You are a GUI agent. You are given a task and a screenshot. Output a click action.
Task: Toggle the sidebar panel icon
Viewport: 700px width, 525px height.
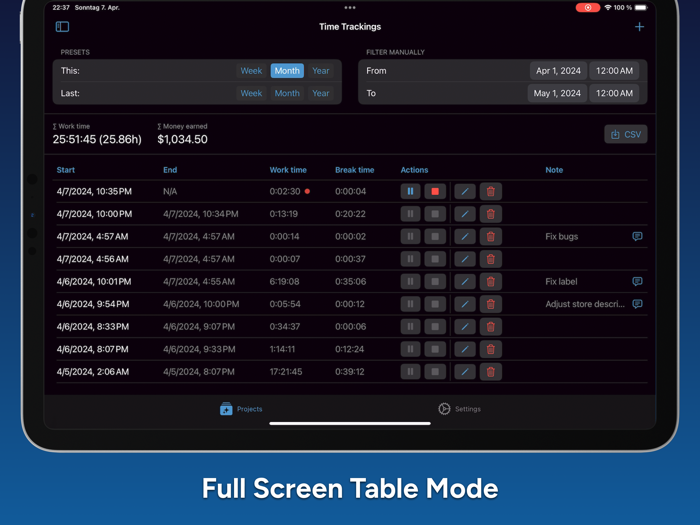coord(62,27)
